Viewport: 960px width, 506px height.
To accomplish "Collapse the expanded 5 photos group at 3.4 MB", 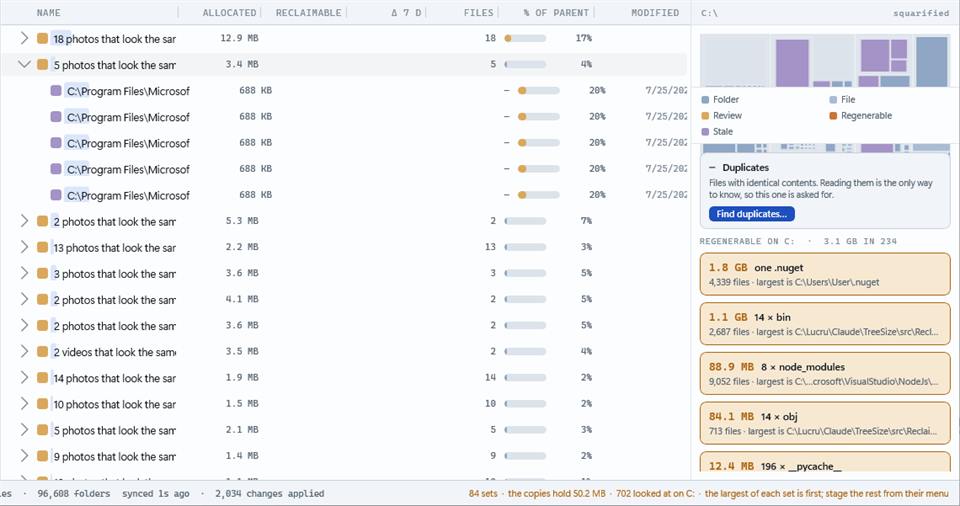I will (24, 64).
